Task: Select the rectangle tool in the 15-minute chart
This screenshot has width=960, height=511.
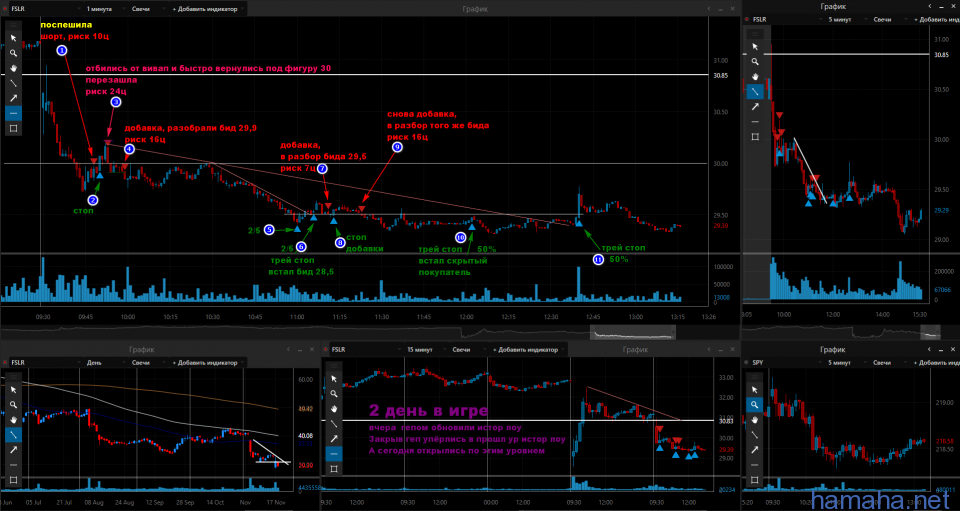Action: (x=334, y=469)
